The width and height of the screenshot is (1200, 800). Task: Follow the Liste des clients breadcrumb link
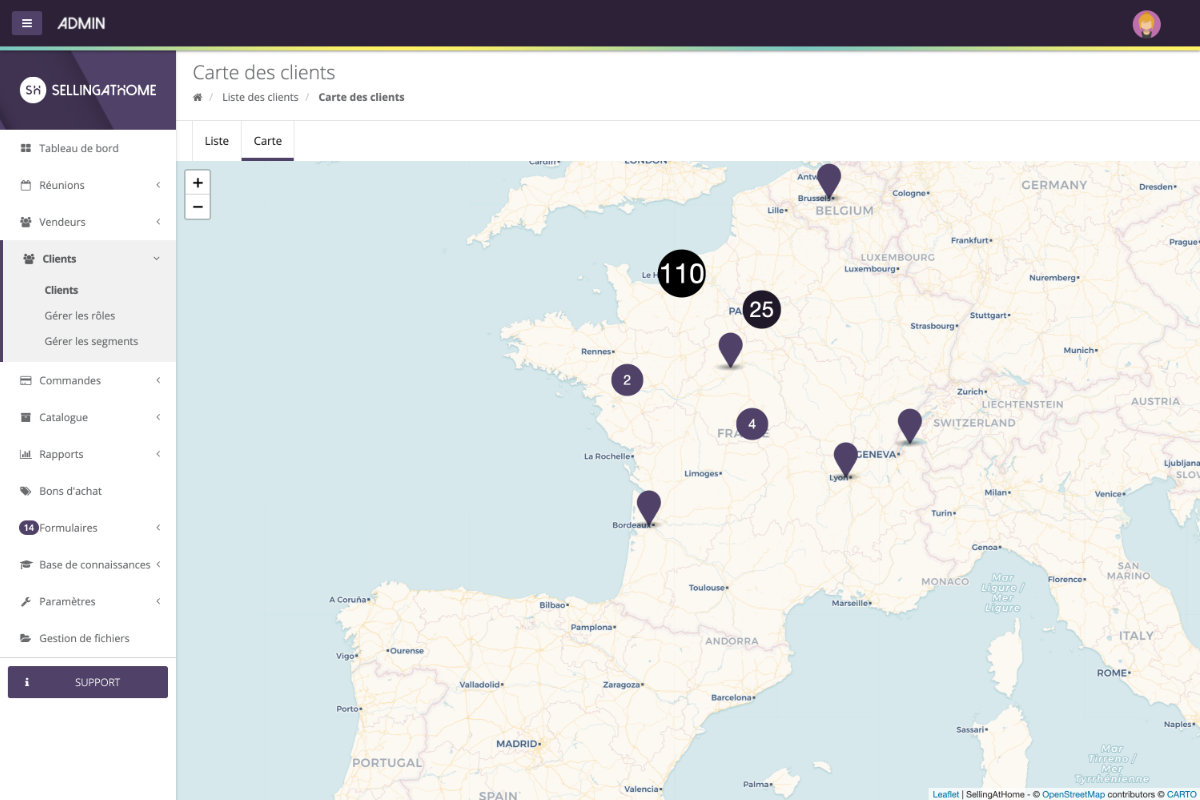pyautogui.click(x=260, y=97)
